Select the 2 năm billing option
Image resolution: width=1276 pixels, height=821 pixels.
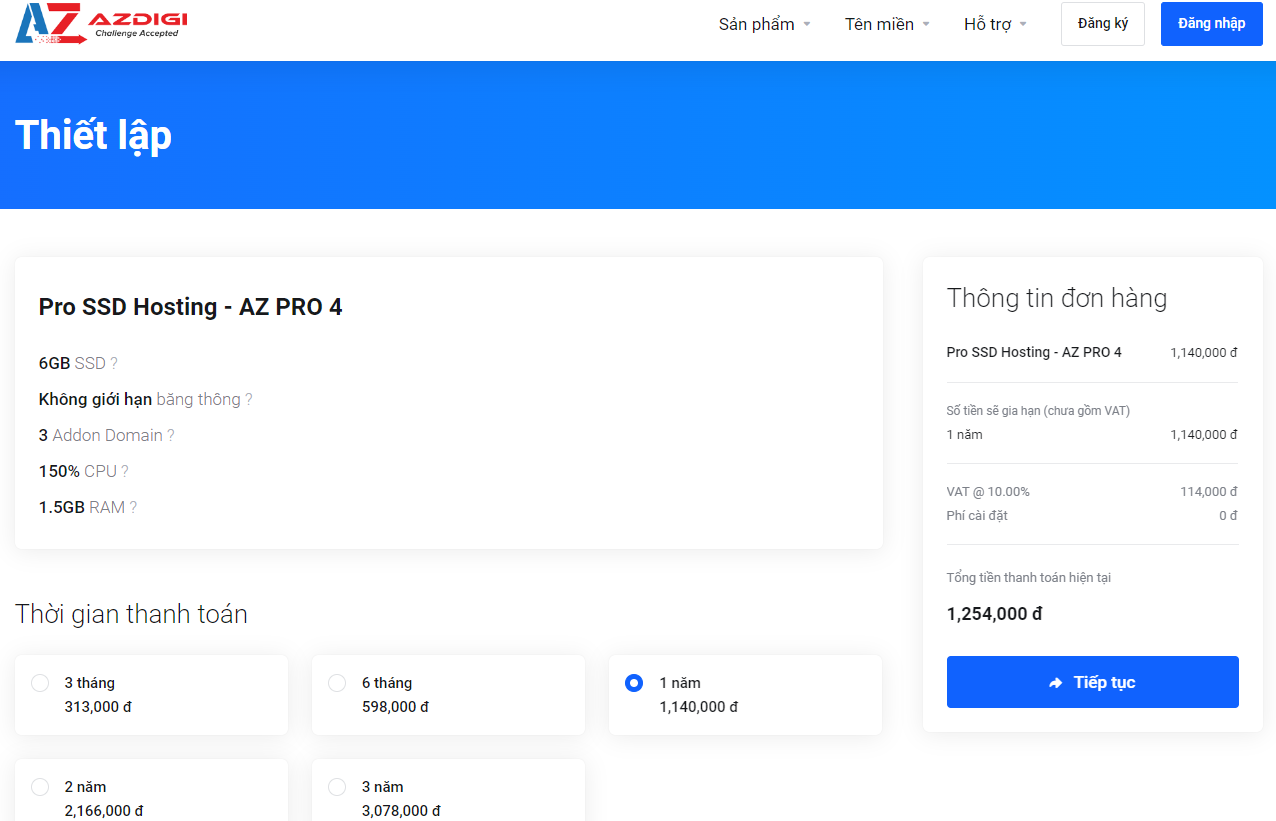tap(151, 790)
